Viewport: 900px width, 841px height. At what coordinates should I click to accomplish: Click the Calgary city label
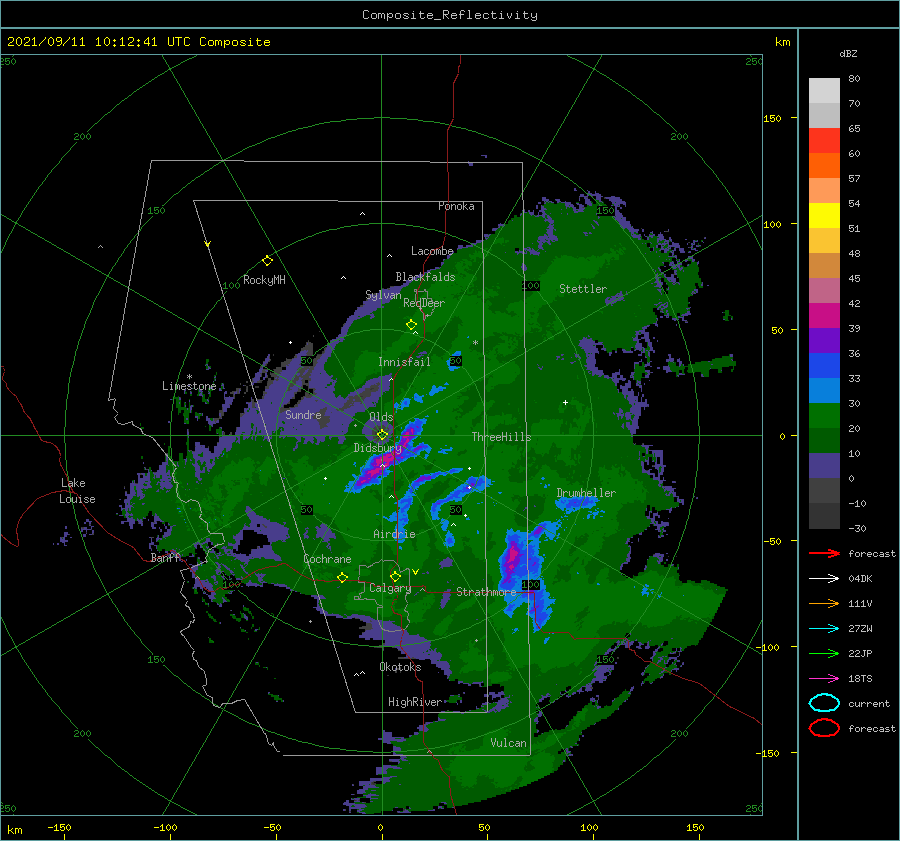(x=390, y=588)
